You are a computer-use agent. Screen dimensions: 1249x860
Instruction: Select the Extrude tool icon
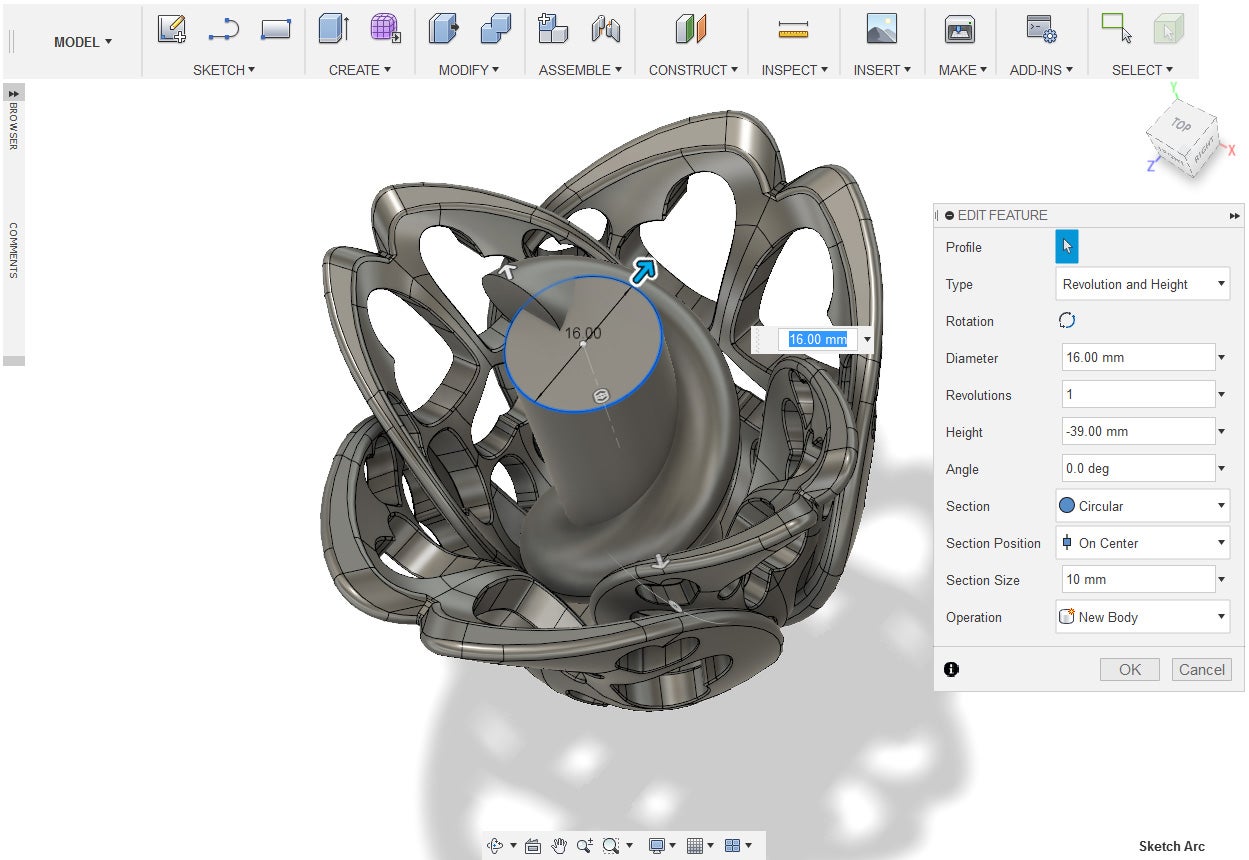coord(332,30)
